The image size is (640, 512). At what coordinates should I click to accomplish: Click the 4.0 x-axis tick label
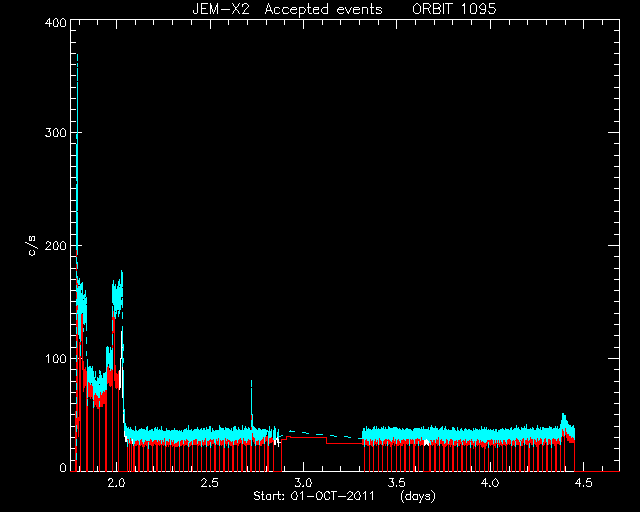click(x=490, y=483)
